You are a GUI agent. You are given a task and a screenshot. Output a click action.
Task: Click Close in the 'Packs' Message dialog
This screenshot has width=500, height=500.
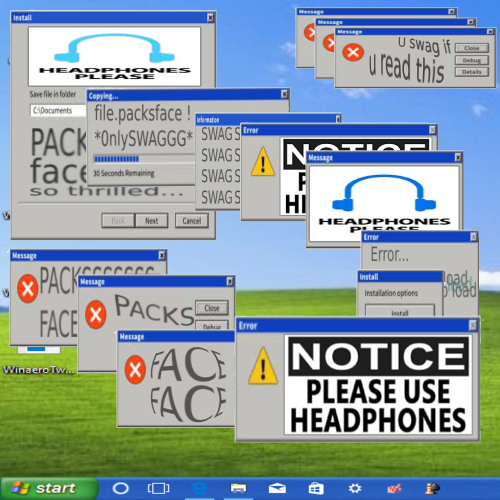click(212, 308)
